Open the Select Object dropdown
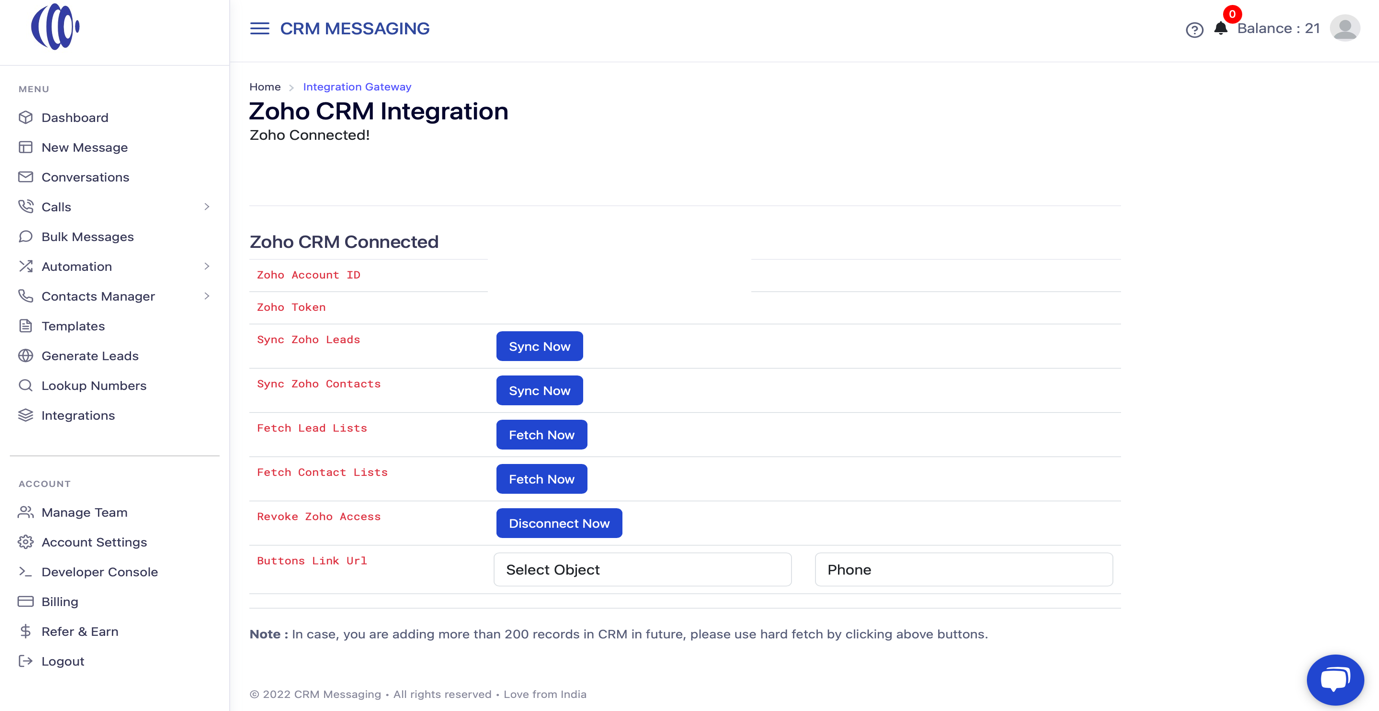The image size is (1379, 711). pyautogui.click(x=642, y=570)
